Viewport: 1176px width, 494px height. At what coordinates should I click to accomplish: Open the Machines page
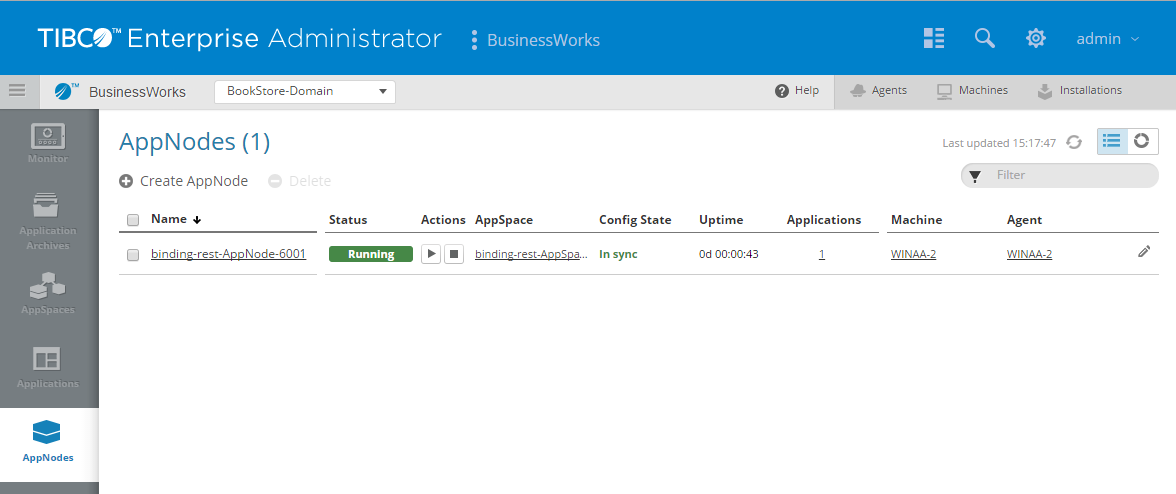(x=972, y=91)
